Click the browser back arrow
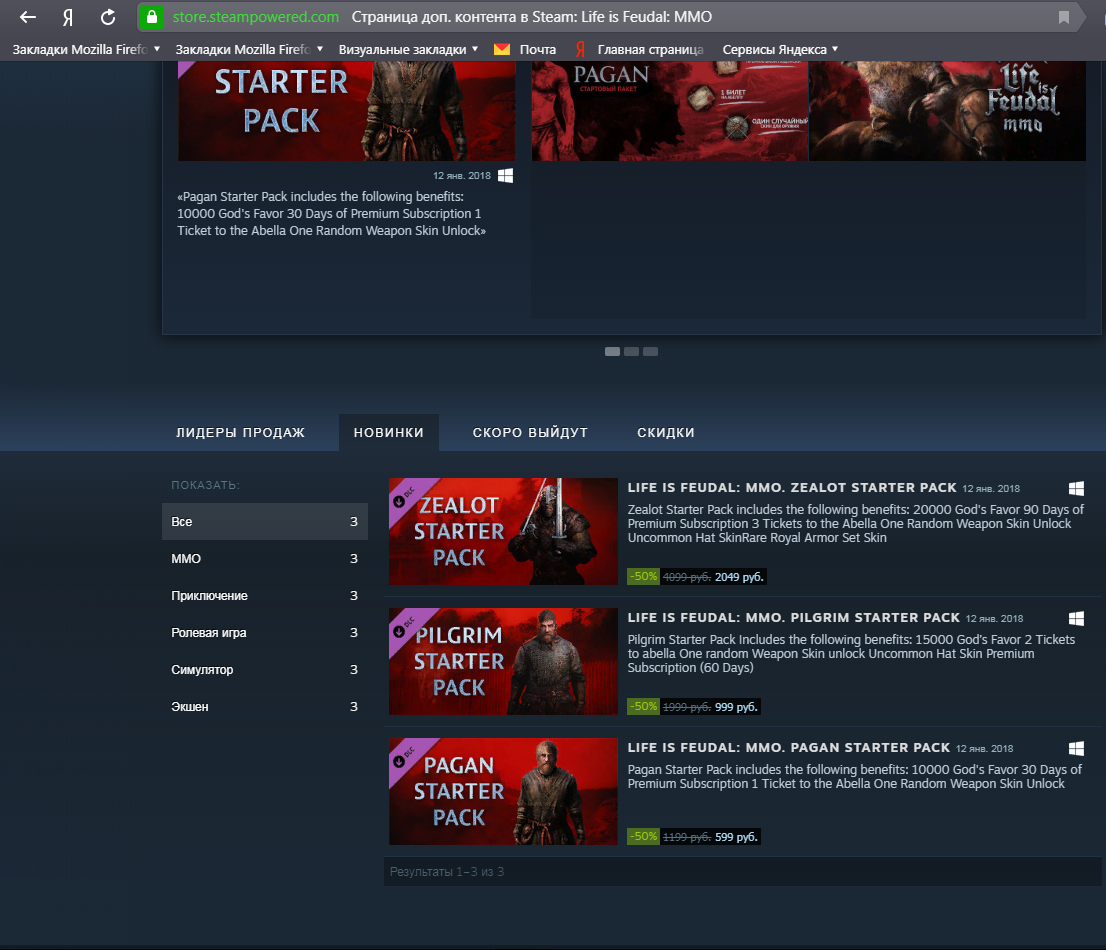The width and height of the screenshot is (1106, 950). pos(28,17)
